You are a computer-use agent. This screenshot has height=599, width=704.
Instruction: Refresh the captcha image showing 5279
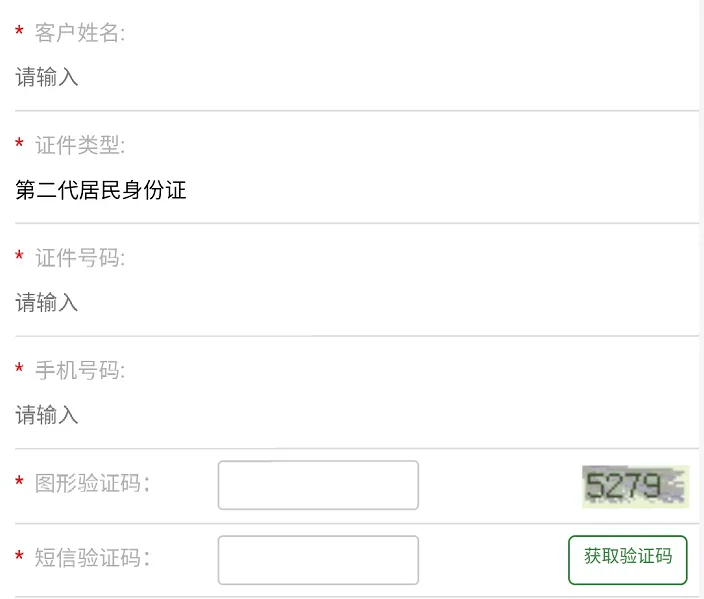(x=635, y=486)
